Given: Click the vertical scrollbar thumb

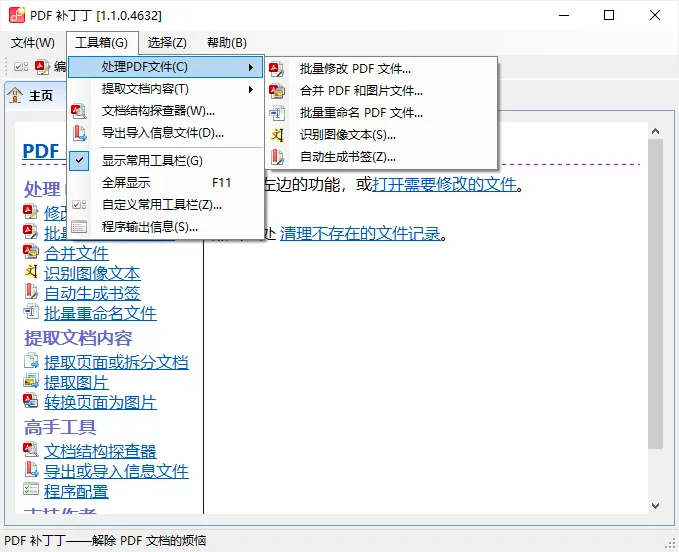Looking at the screenshot, I should [656, 294].
